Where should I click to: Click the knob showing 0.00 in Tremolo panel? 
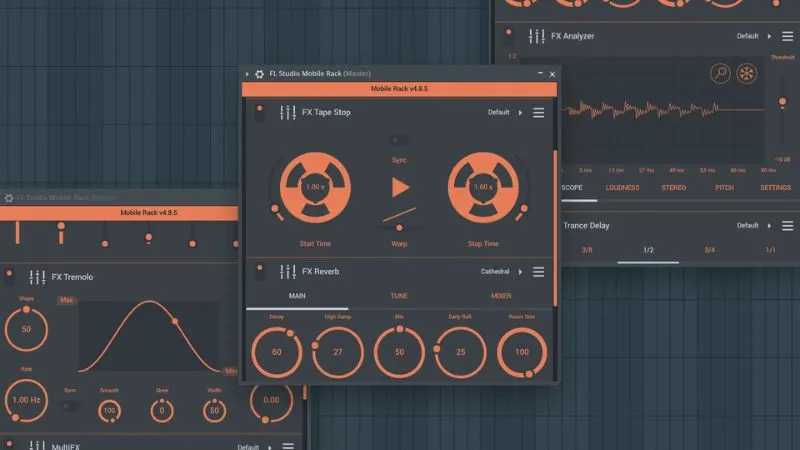click(271, 400)
